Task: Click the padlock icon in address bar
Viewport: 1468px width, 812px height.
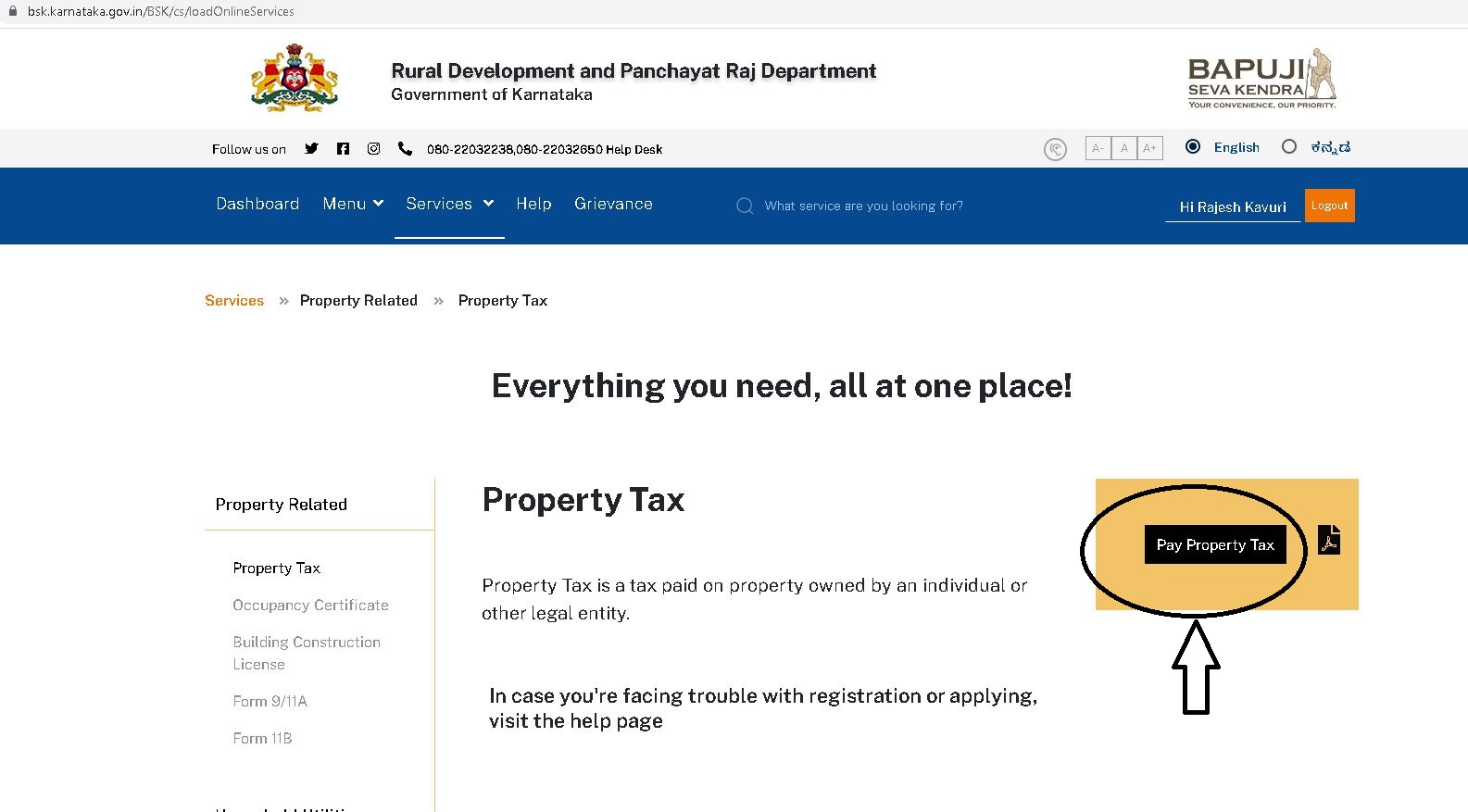Action: (13, 11)
